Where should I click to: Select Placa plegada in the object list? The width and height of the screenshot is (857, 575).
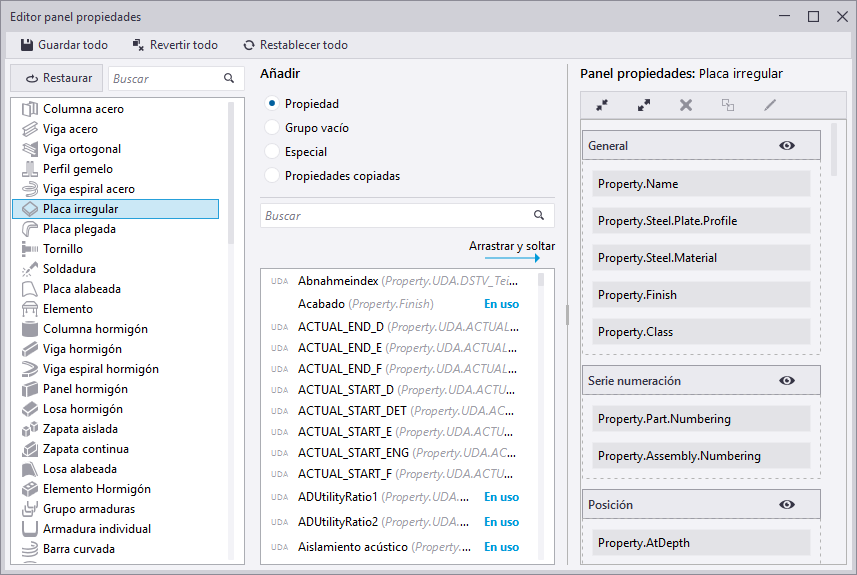click(79, 229)
